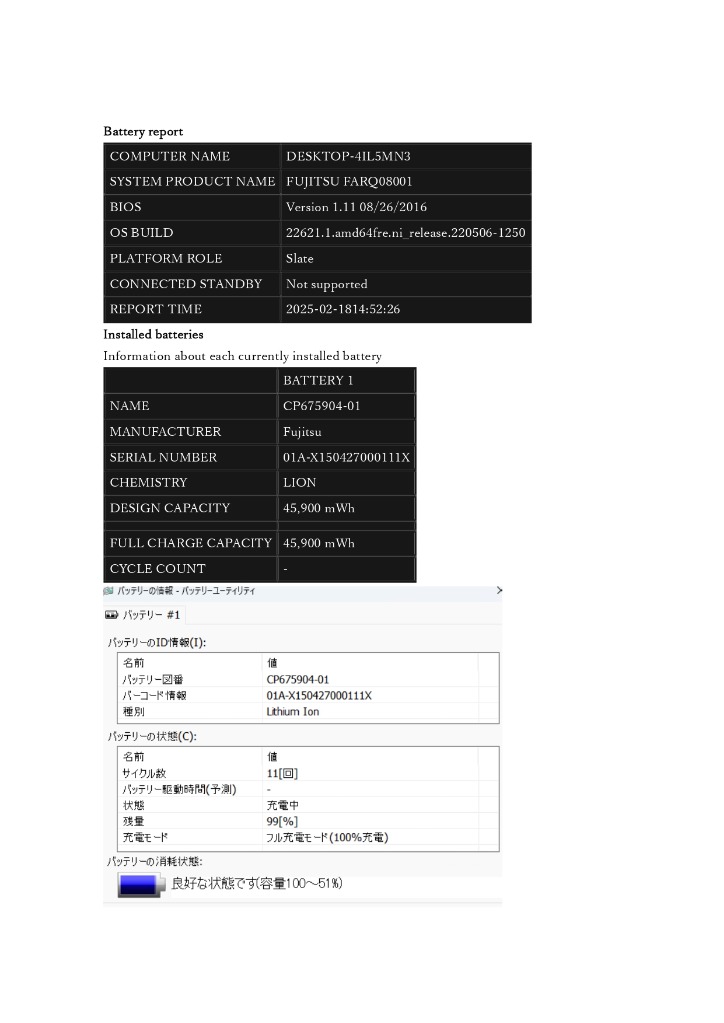Click the 'Lithium Ion' value
The height and width of the screenshot is (1023, 724).
tap(293, 711)
